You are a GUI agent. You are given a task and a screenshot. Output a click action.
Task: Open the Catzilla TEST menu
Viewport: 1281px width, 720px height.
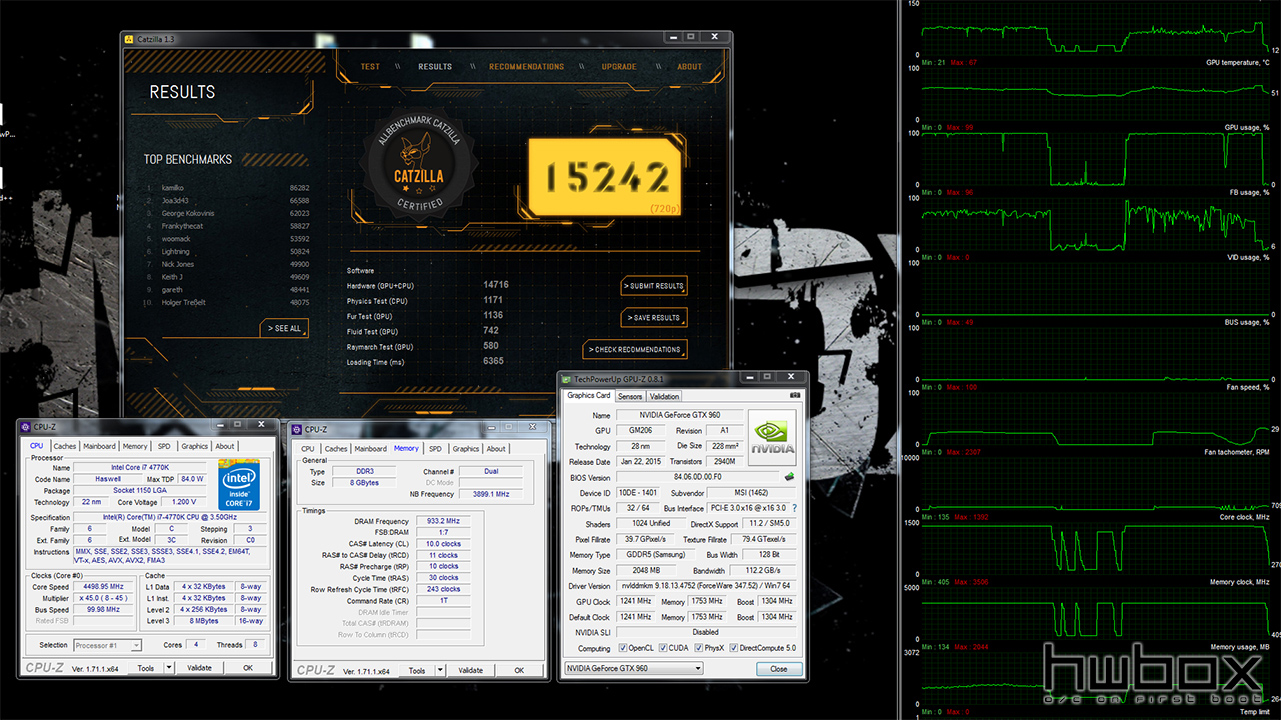click(x=370, y=67)
